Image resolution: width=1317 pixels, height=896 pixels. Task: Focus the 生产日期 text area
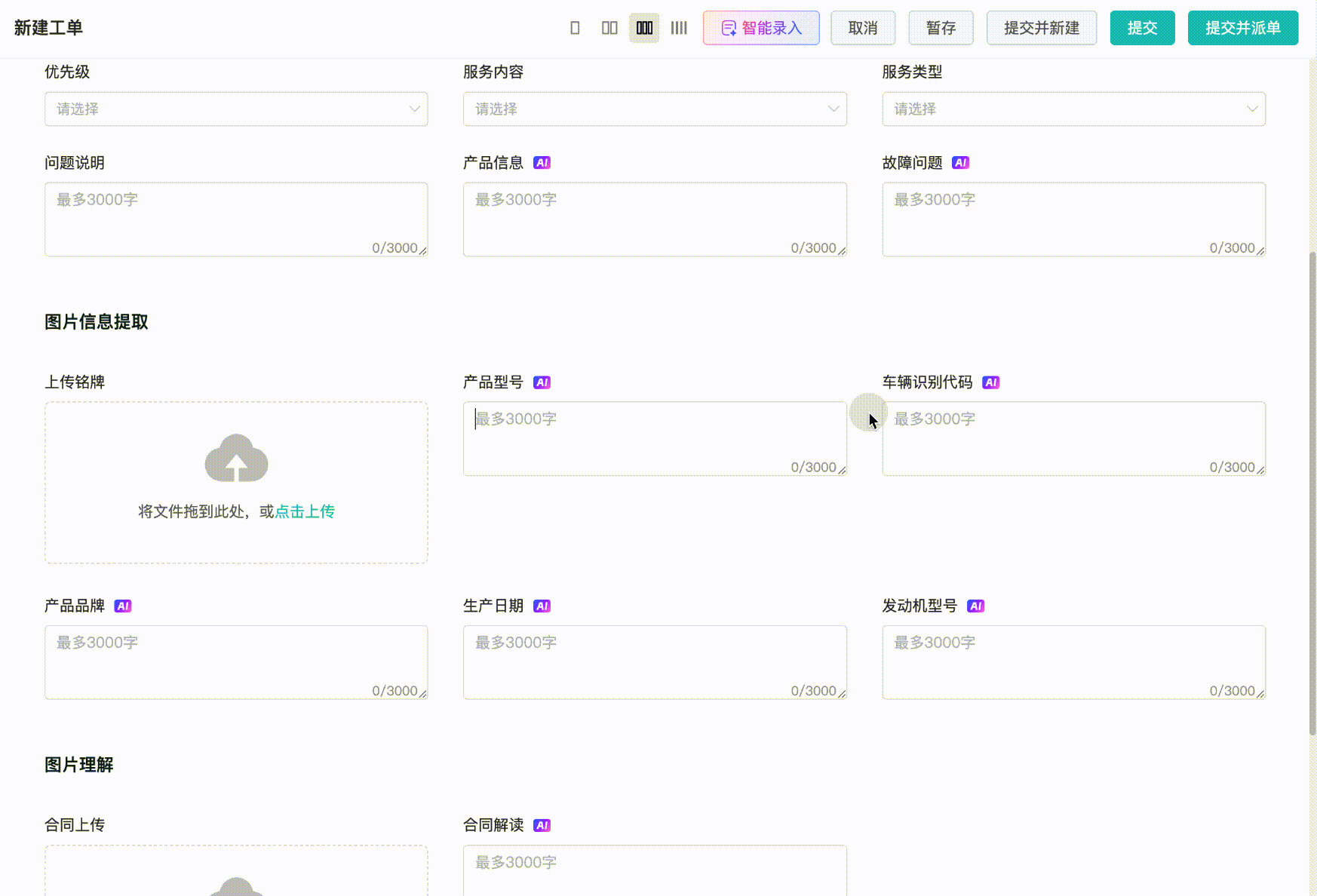pyautogui.click(x=655, y=661)
